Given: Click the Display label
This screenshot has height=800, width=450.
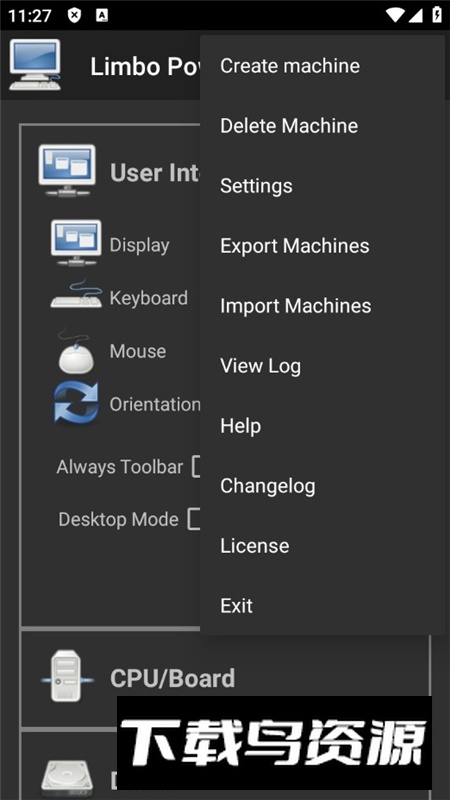Looking at the screenshot, I should point(139,245).
